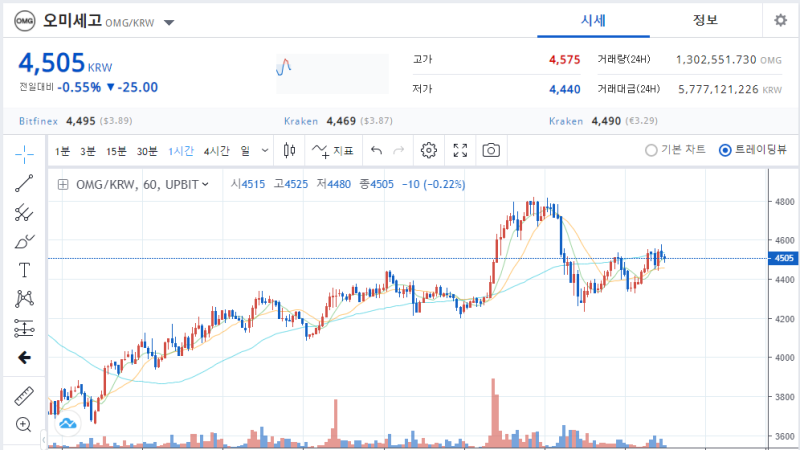This screenshot has height=450, width=800.
Task: Click the 4505 current price axis label
Action: pyautogui.click(x=784, y=258)
